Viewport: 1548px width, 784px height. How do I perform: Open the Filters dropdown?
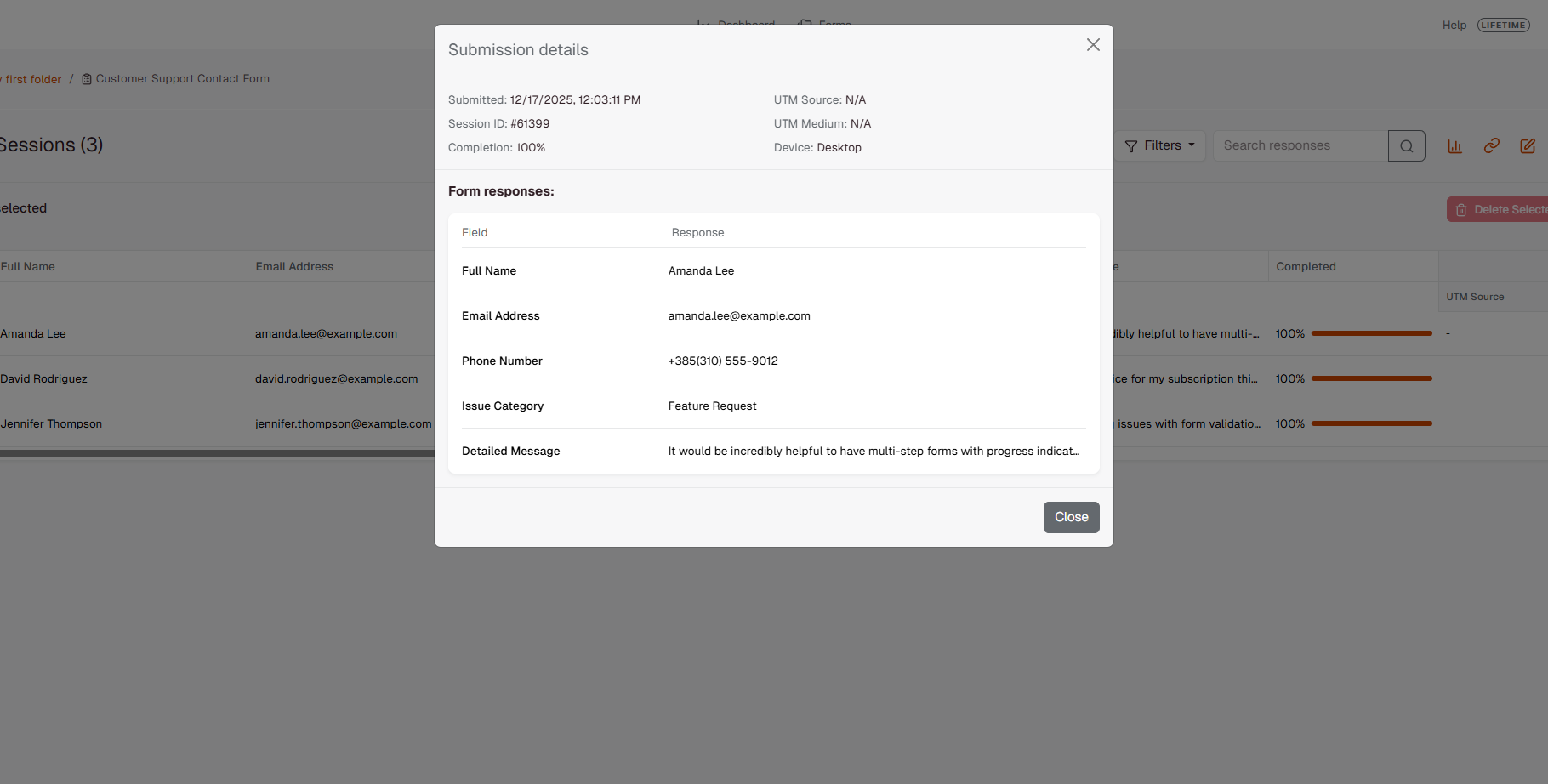(1160, 145)
